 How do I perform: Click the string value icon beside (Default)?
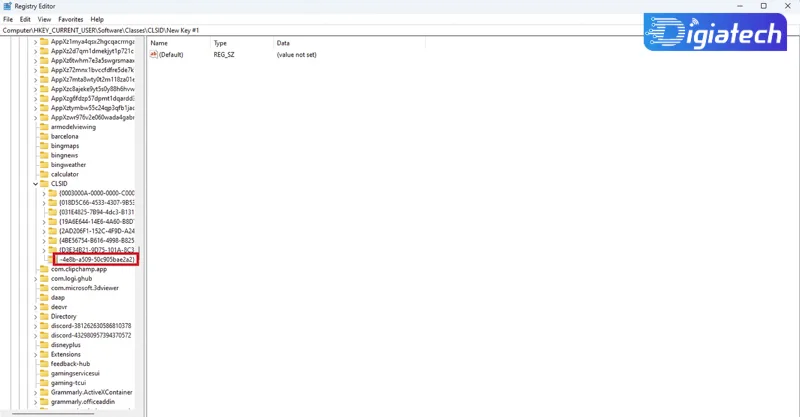point(154,55)
